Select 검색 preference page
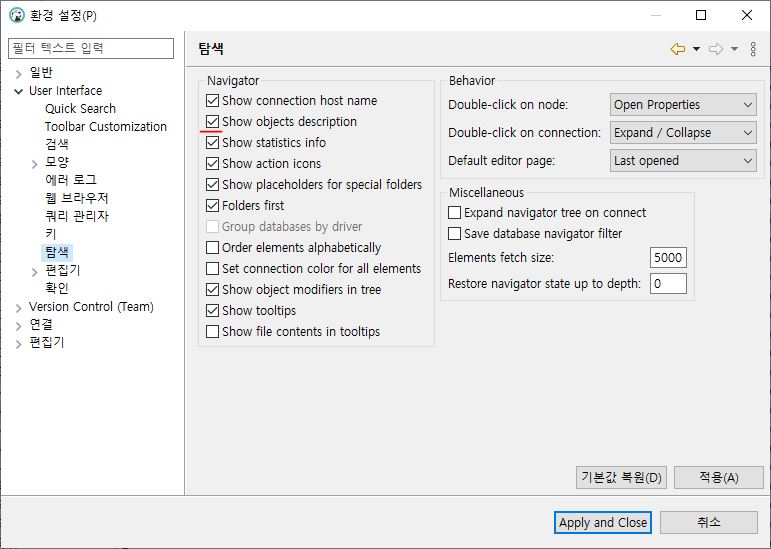771x549 pixels. 57,144
